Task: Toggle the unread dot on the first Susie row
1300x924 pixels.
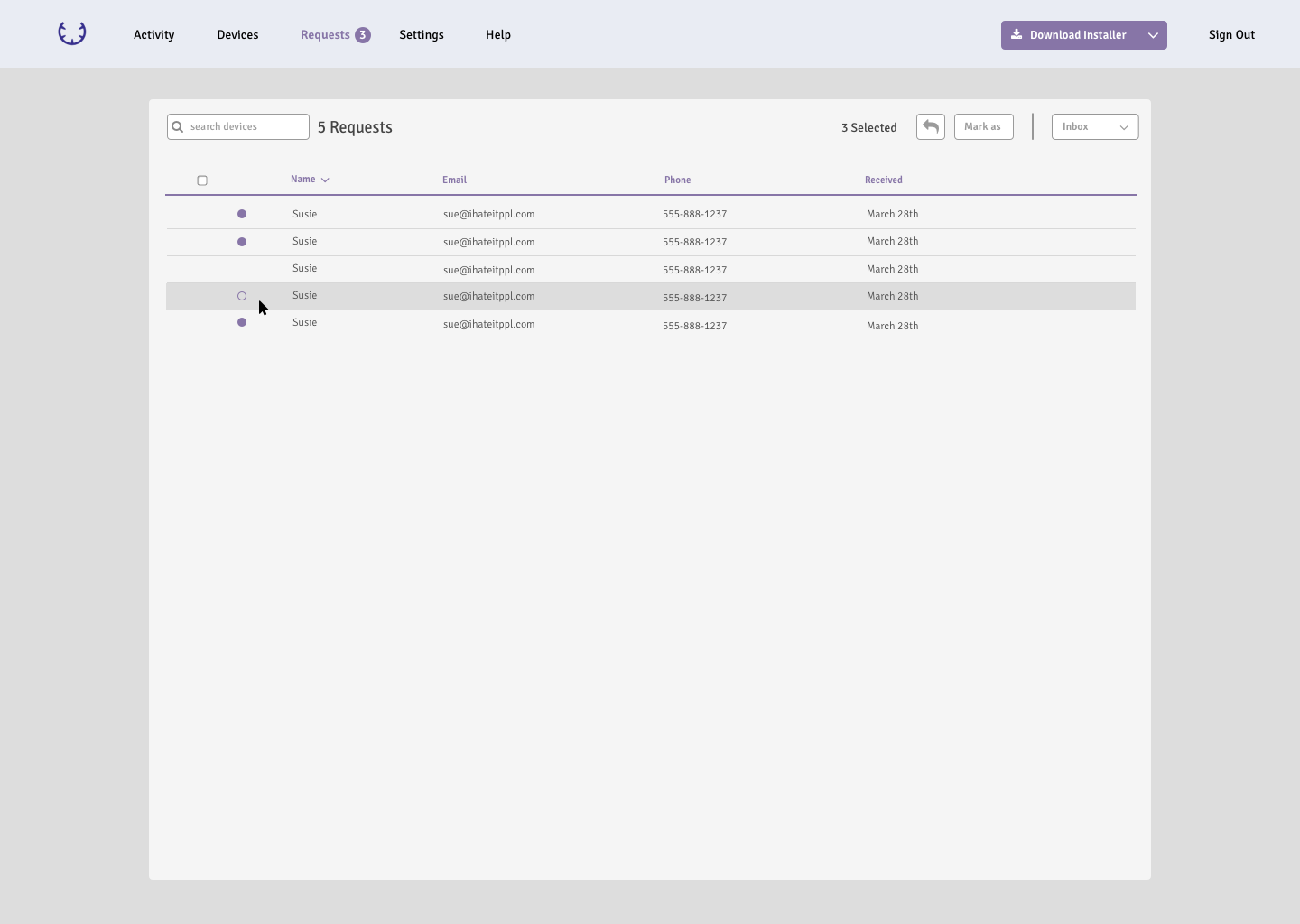Action: pos(242,214)
